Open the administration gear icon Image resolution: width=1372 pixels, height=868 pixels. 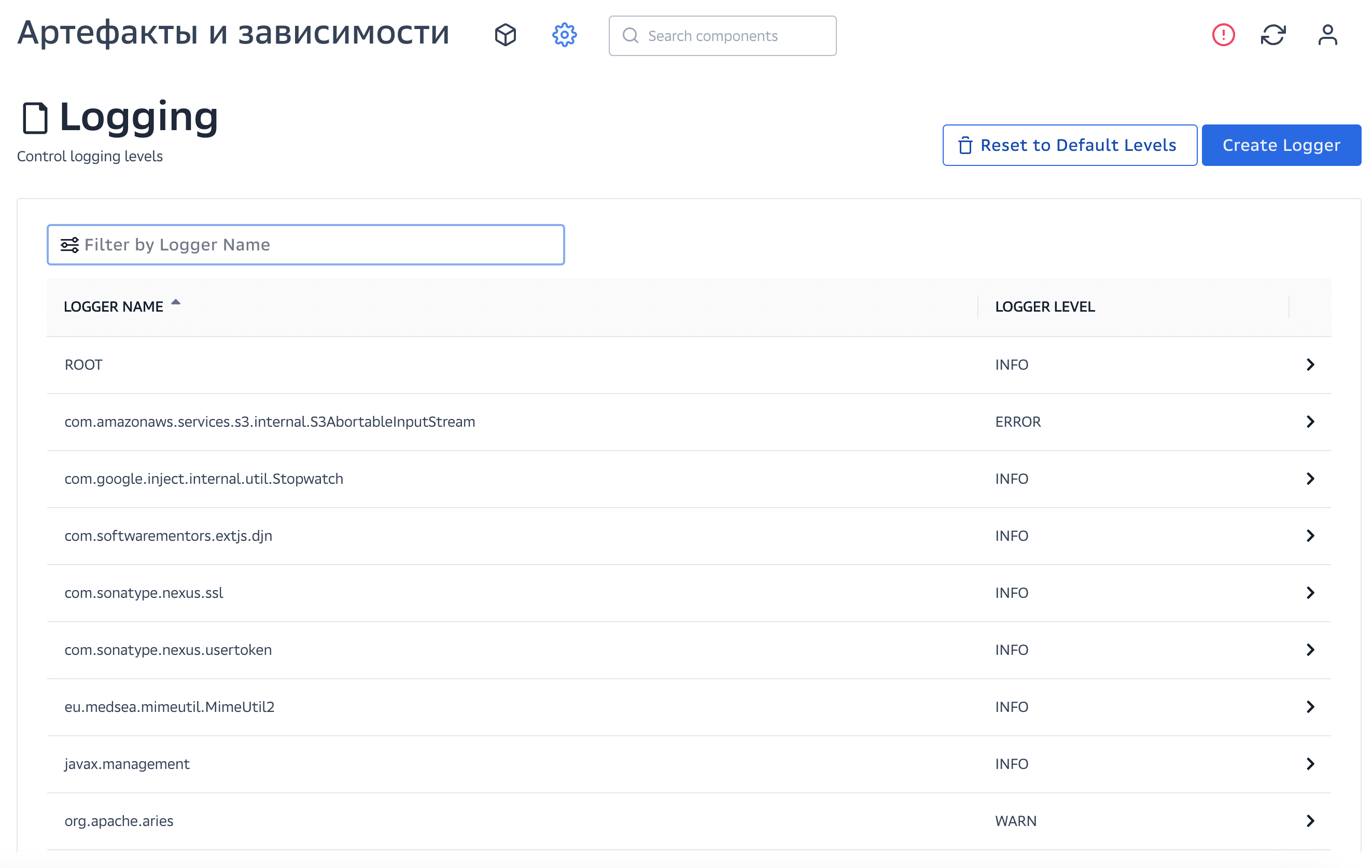coord(564,35)
